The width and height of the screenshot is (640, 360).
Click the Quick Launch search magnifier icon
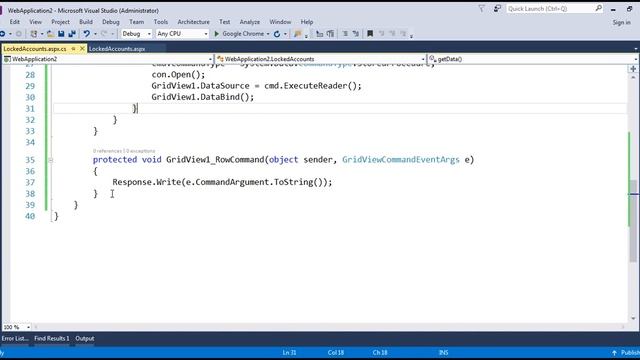coord(598,8)
